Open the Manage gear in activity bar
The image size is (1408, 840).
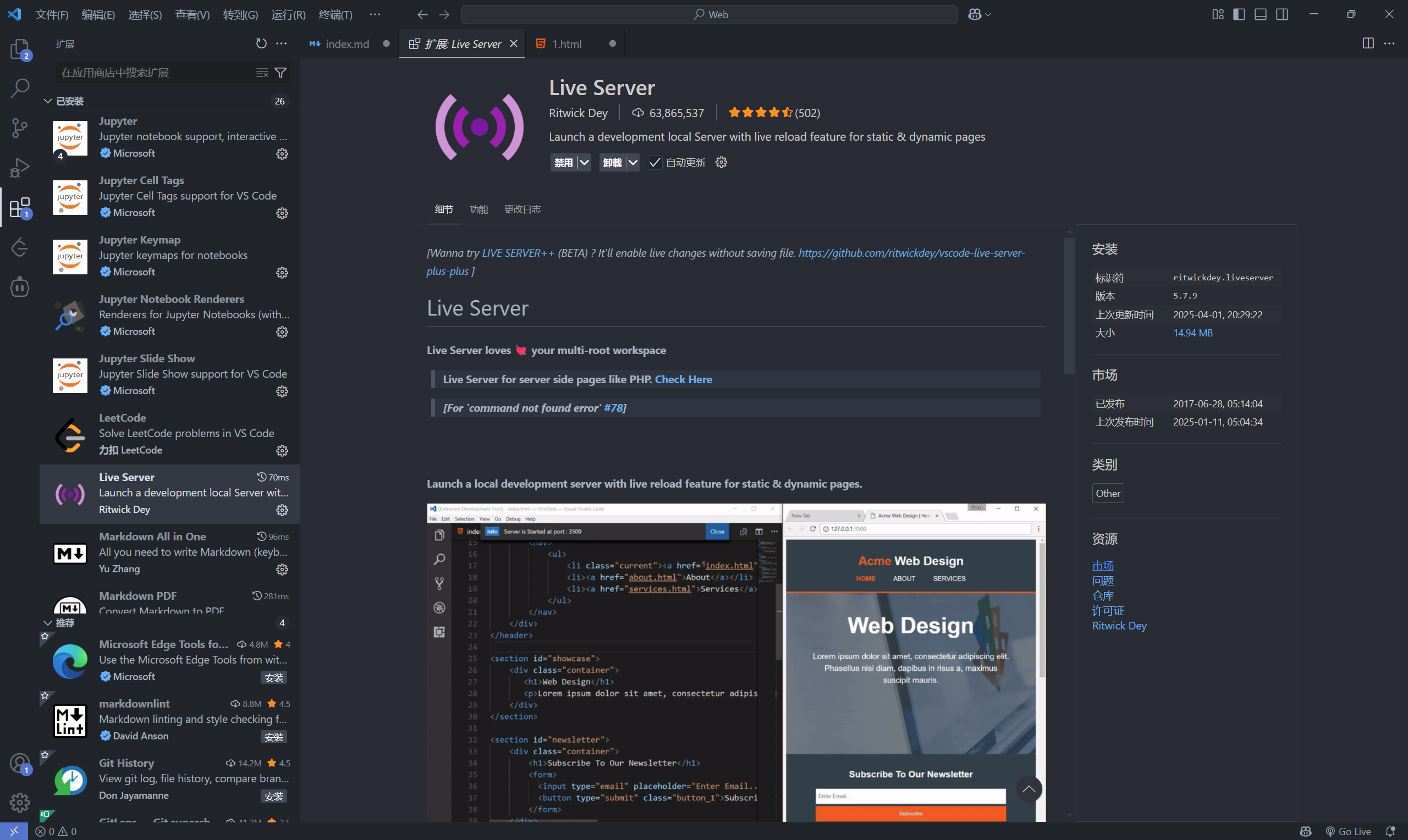click(x=20, y=803)
